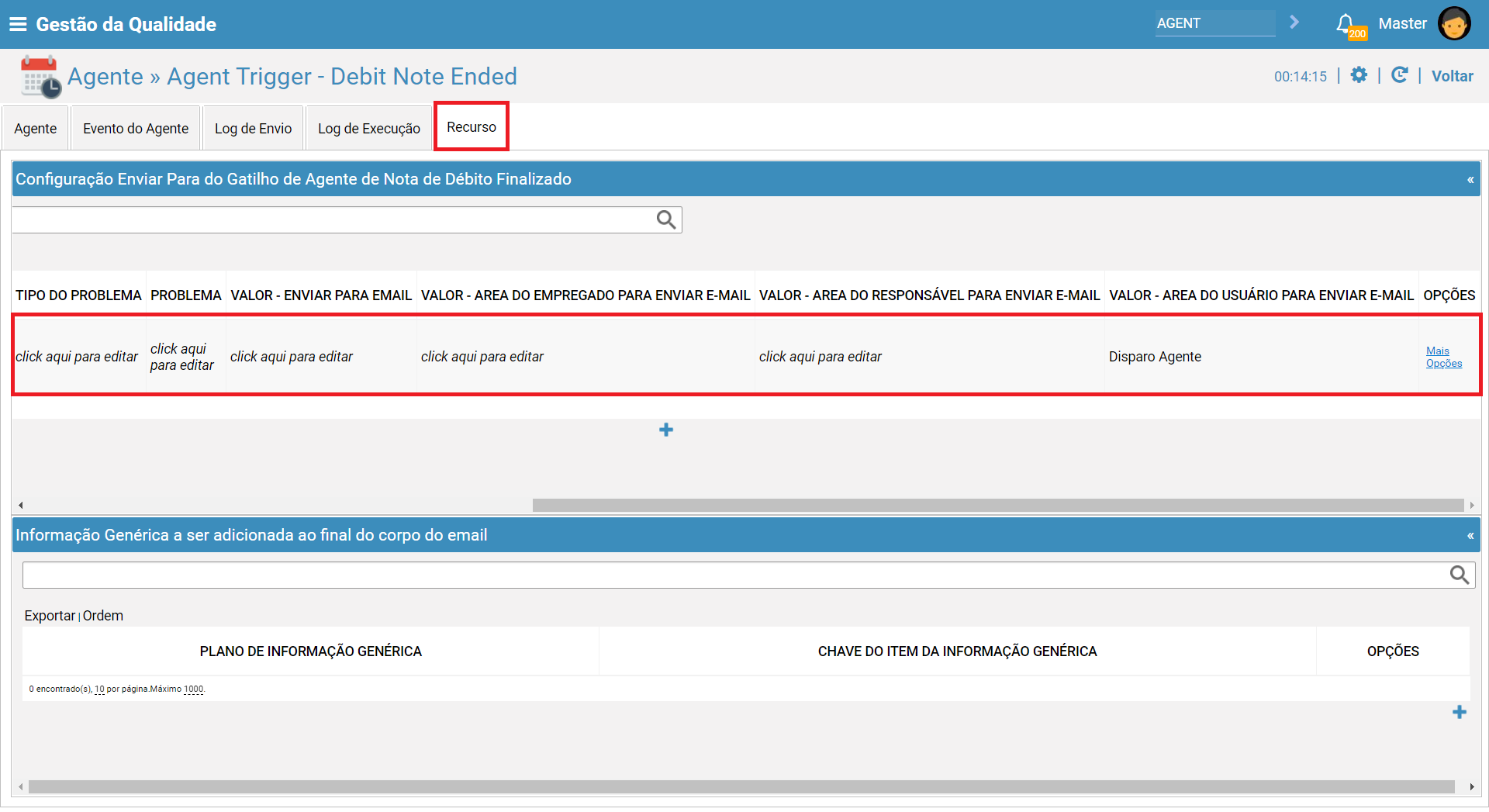Click the AGENT search input field
Viewport: 1489px width, 812px height.
(1214, 23)
